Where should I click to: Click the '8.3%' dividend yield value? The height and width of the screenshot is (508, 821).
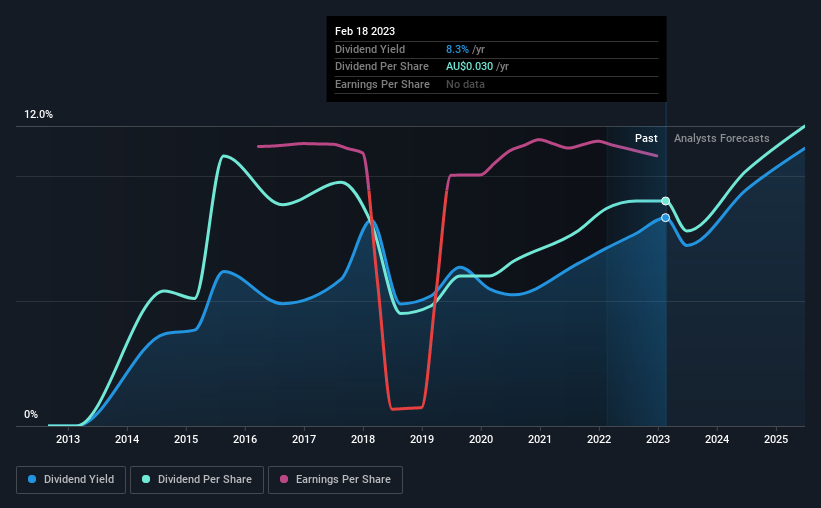(x=457, y=49)
